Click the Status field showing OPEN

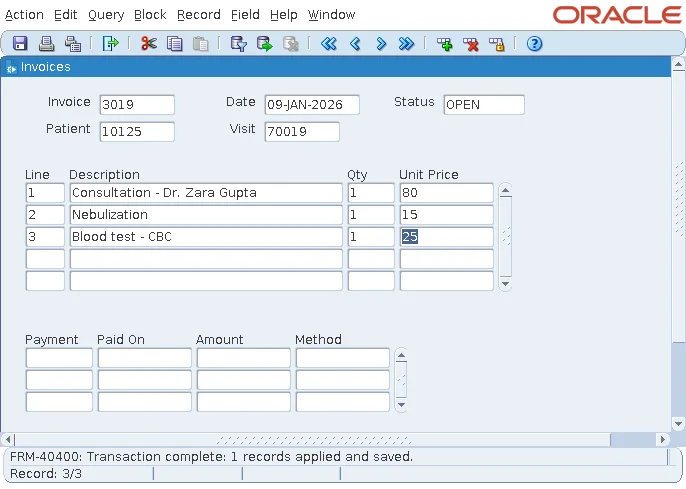484,105
